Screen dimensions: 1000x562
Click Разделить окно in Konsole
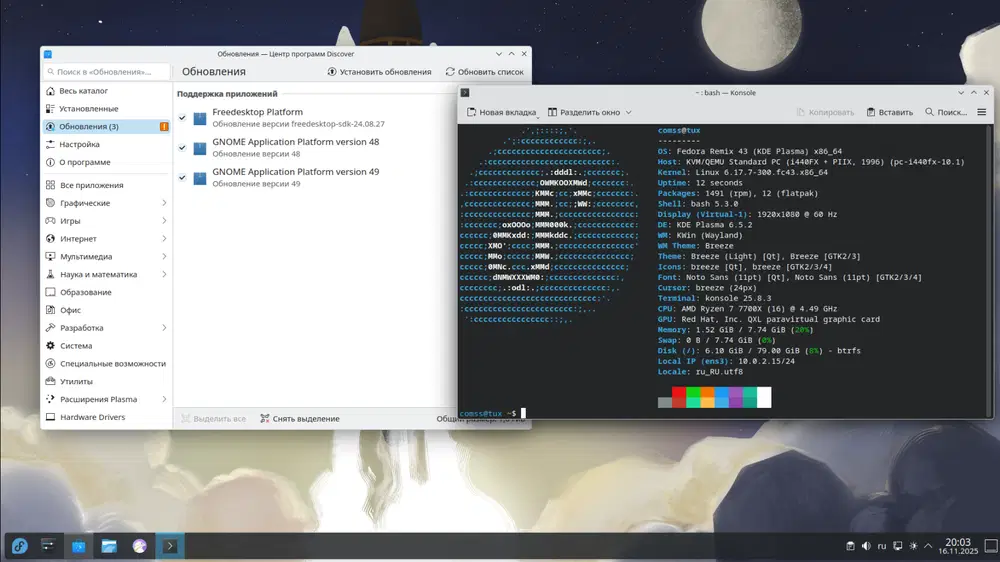click(584, 112)
